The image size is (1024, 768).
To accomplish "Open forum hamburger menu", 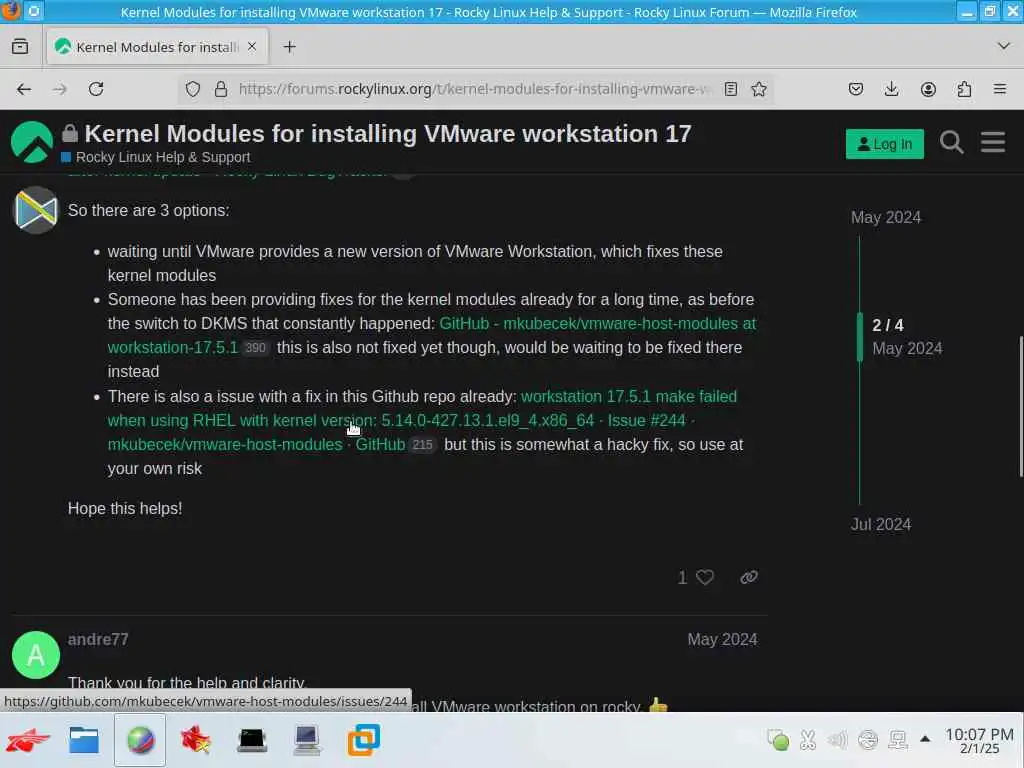I will pos(993,142).
